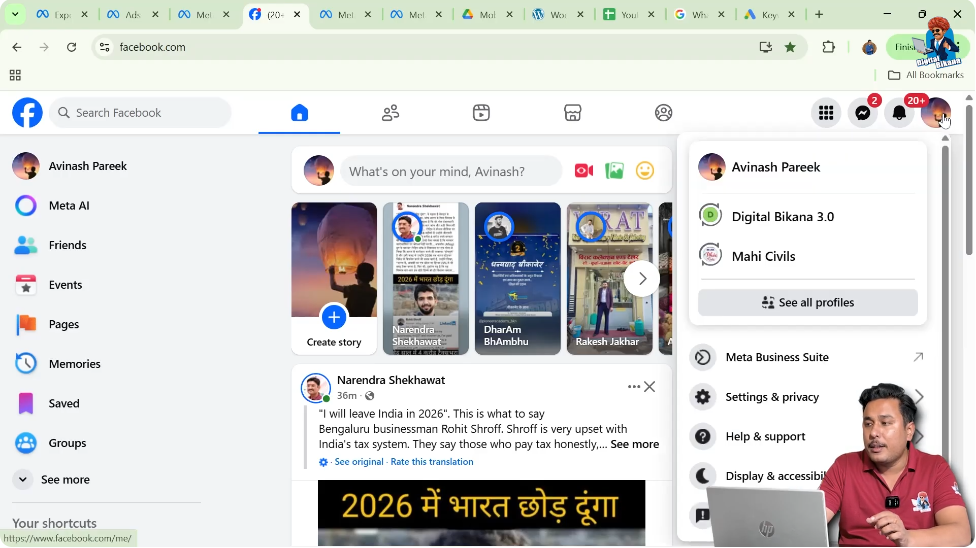This screenshot has height=548, width=976.
Task: Click the Facebook logo
Action: [27, 113]
